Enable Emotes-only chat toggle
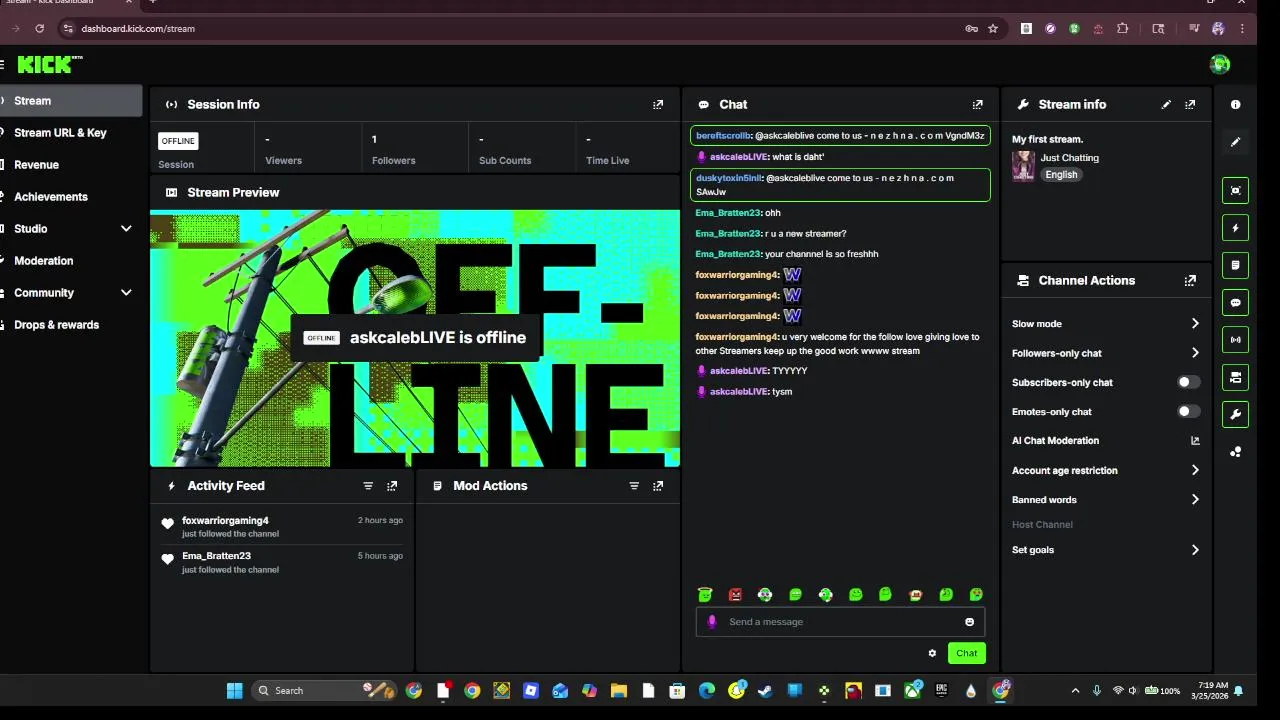 [1188, 411]
